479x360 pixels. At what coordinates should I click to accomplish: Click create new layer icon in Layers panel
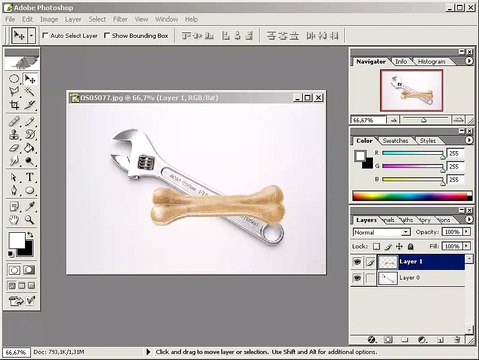point(440,340)
